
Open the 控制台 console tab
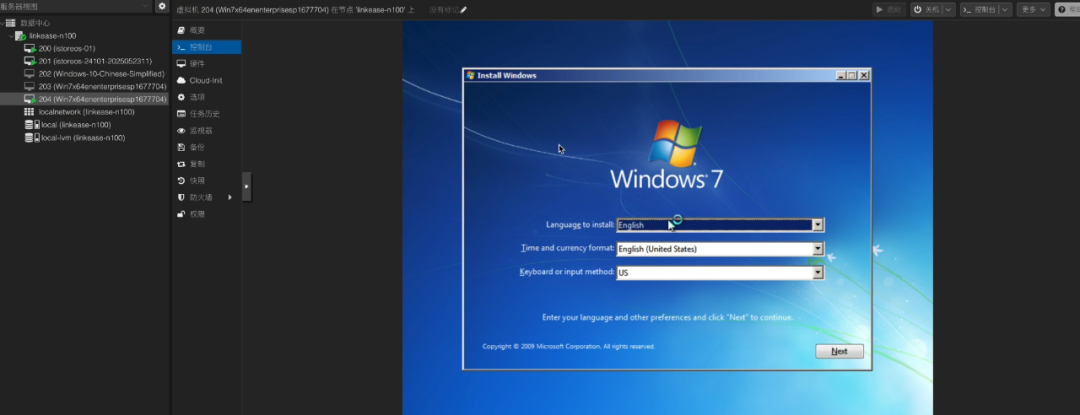pos(207,47)
